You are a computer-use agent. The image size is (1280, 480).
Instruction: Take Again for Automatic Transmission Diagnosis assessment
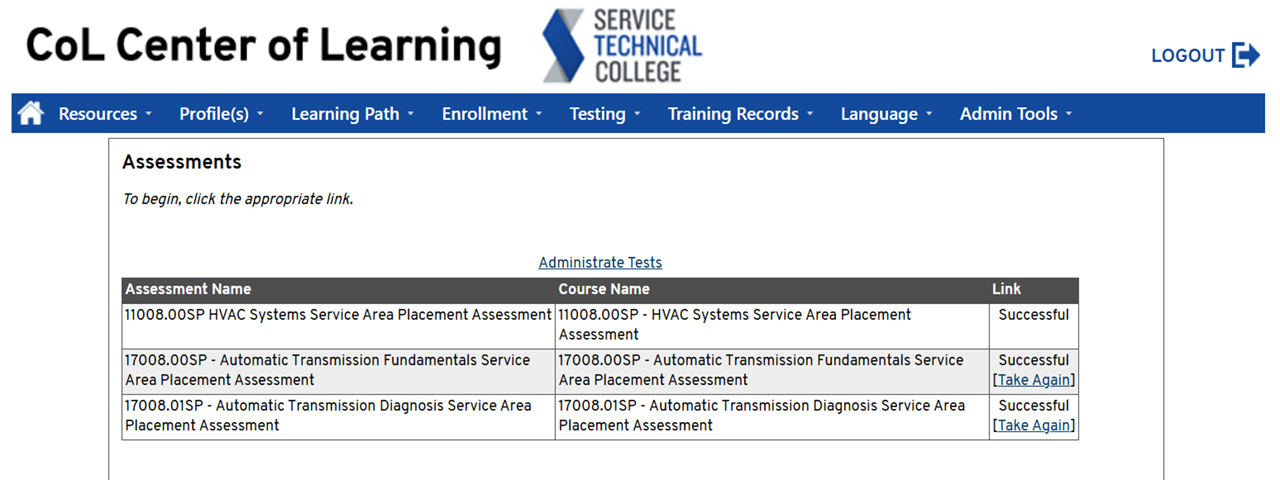(x=1034, y=426)
